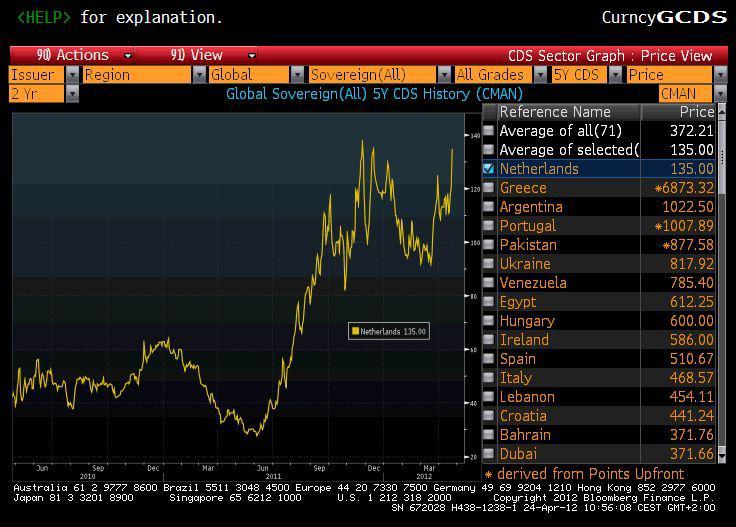Check the Argentina checkbox

[x=489, y=206]
